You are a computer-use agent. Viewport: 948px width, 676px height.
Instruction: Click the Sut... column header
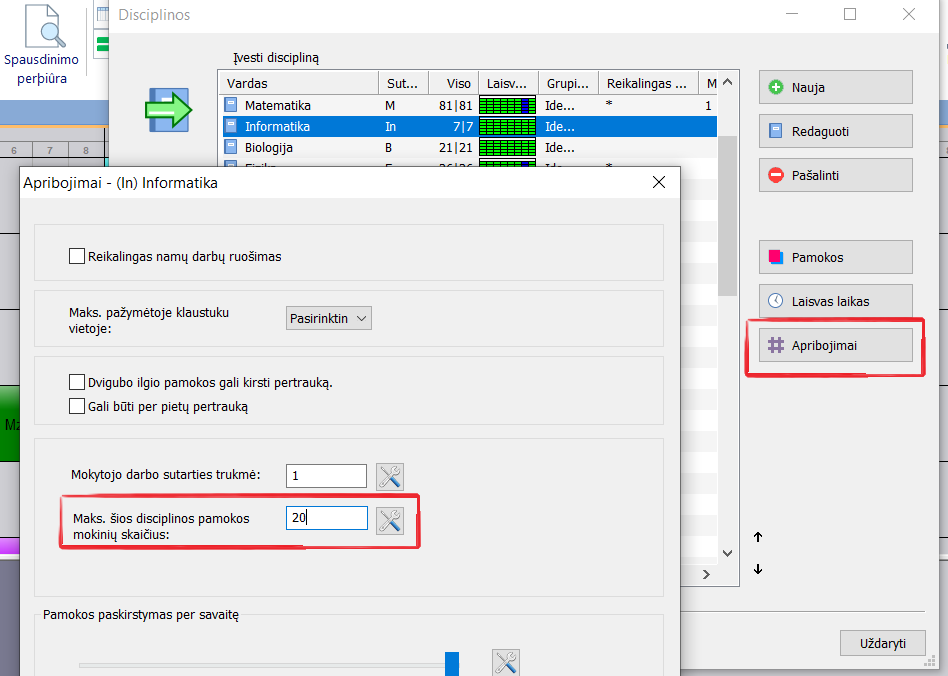(404, 83)
